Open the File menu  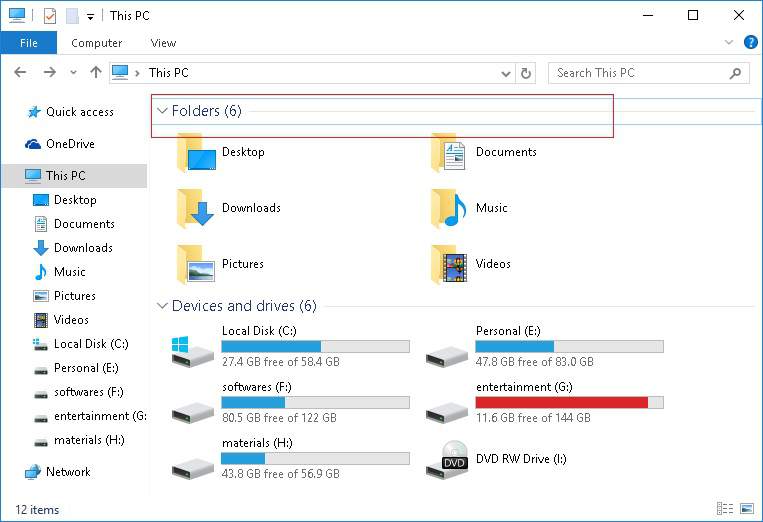click(28, 43)
